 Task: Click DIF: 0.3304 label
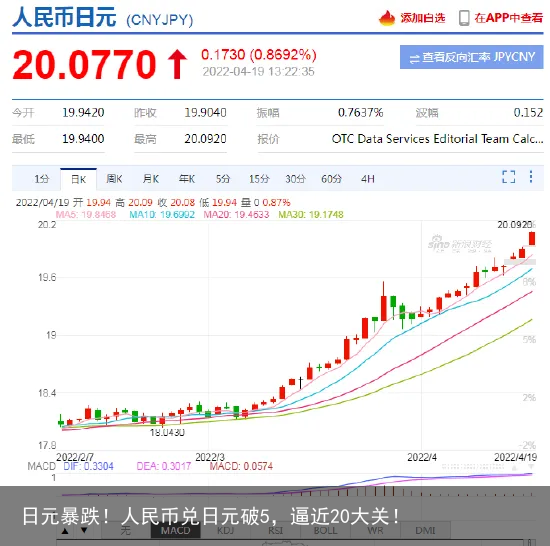[88, 466]
